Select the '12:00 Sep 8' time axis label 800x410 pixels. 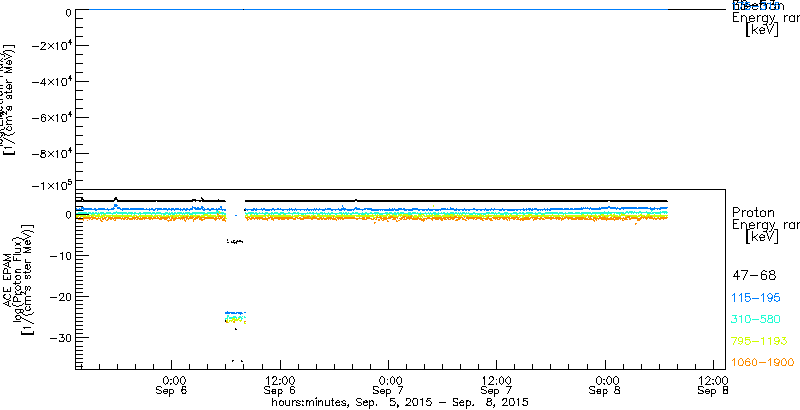713,386
